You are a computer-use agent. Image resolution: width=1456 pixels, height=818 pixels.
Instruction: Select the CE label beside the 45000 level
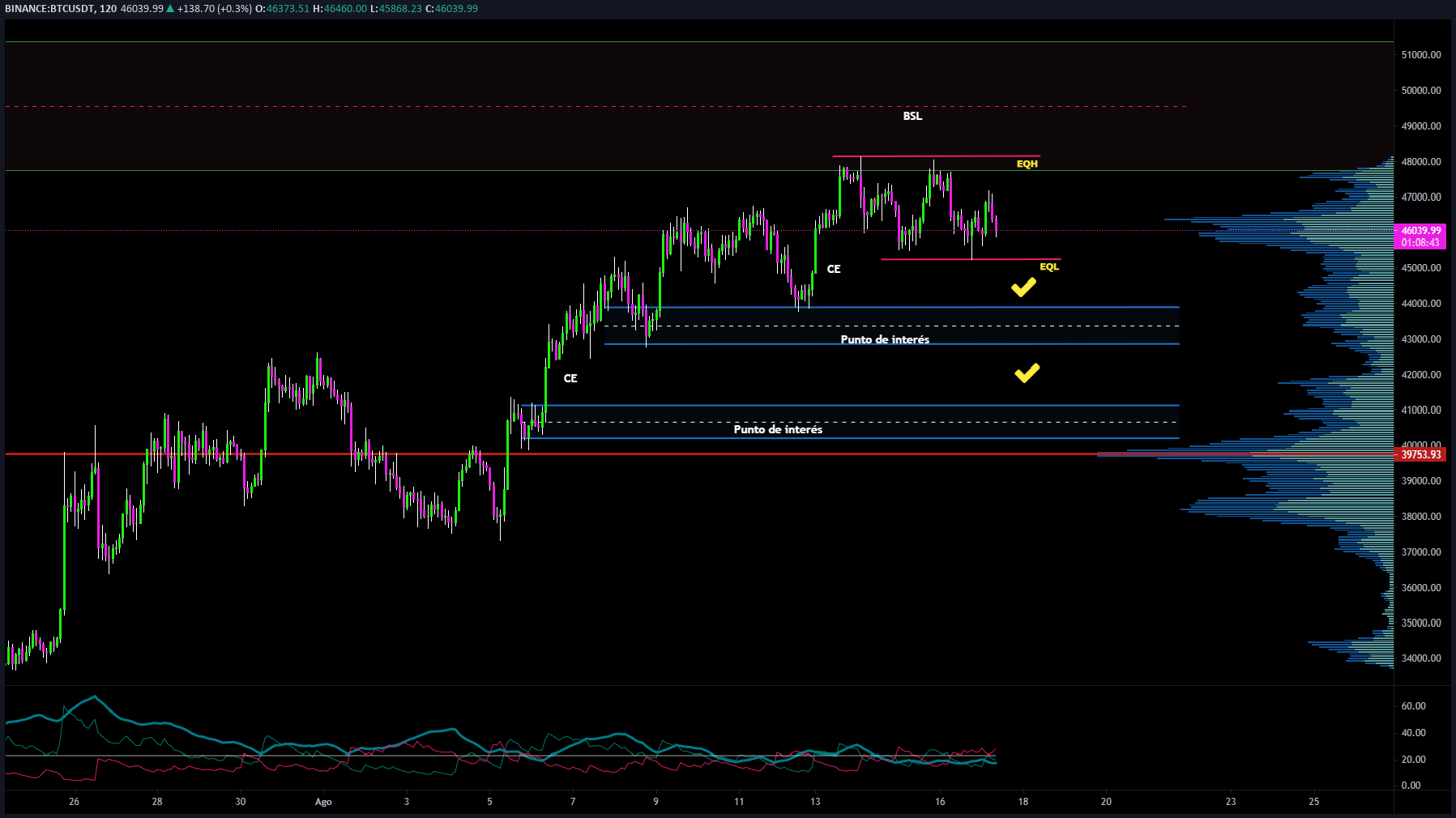pos(834,269)
